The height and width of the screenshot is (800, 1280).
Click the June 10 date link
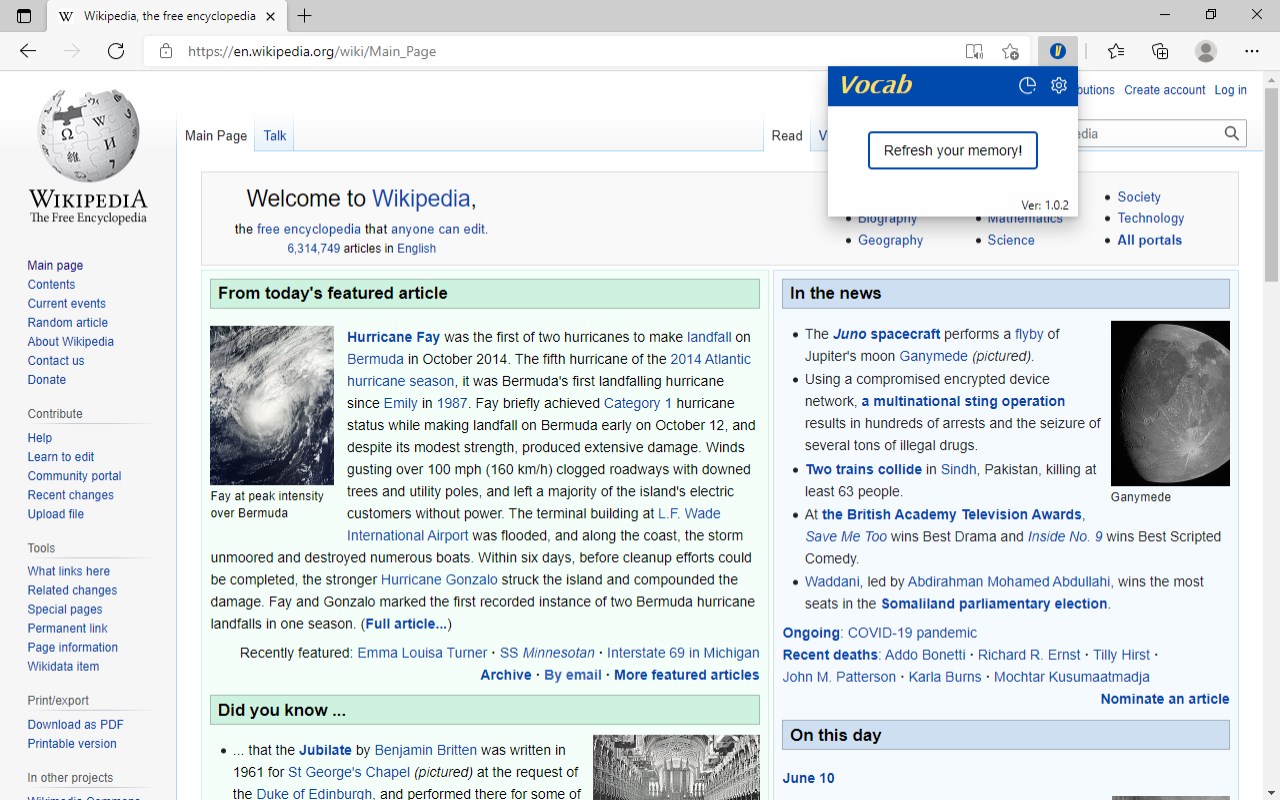pyautogui.click(x=808, y=778)
